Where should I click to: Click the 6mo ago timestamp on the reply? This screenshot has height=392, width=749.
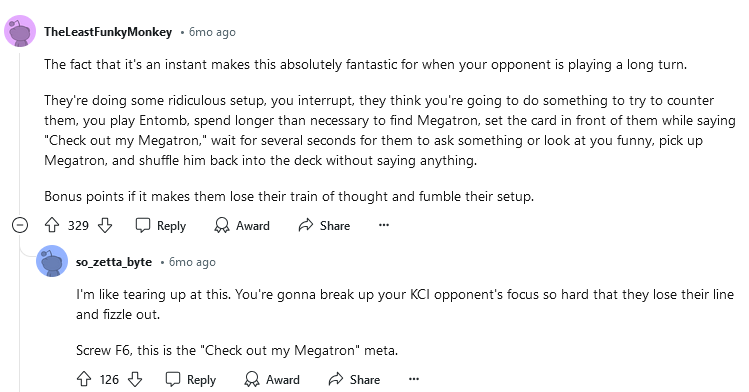[x=192, y=262]
